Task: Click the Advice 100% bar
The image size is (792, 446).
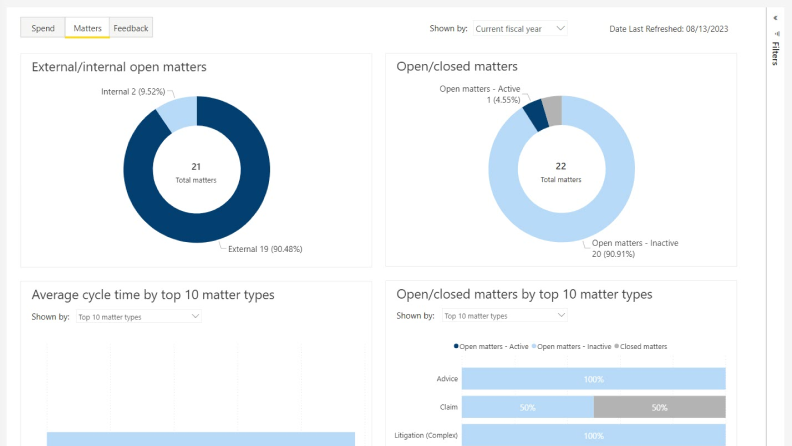Action: [593, 379]
